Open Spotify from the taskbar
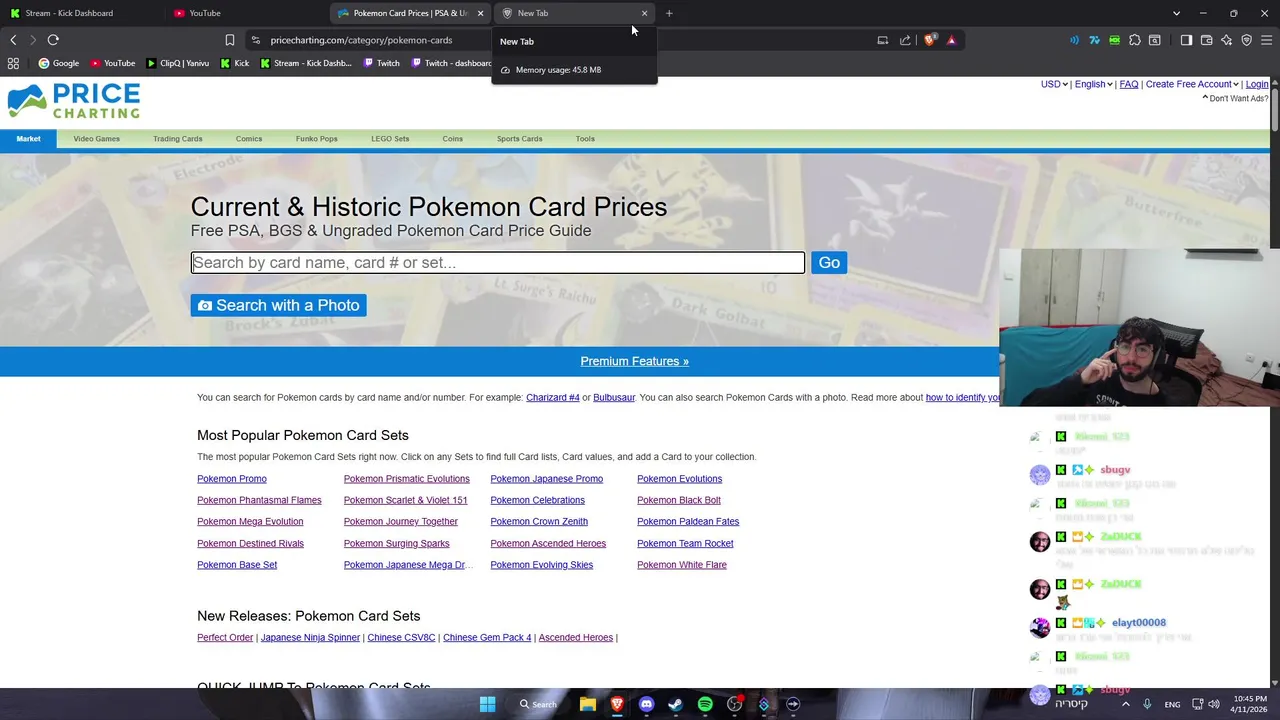1280x720 pixels. [x=705, y=704]
